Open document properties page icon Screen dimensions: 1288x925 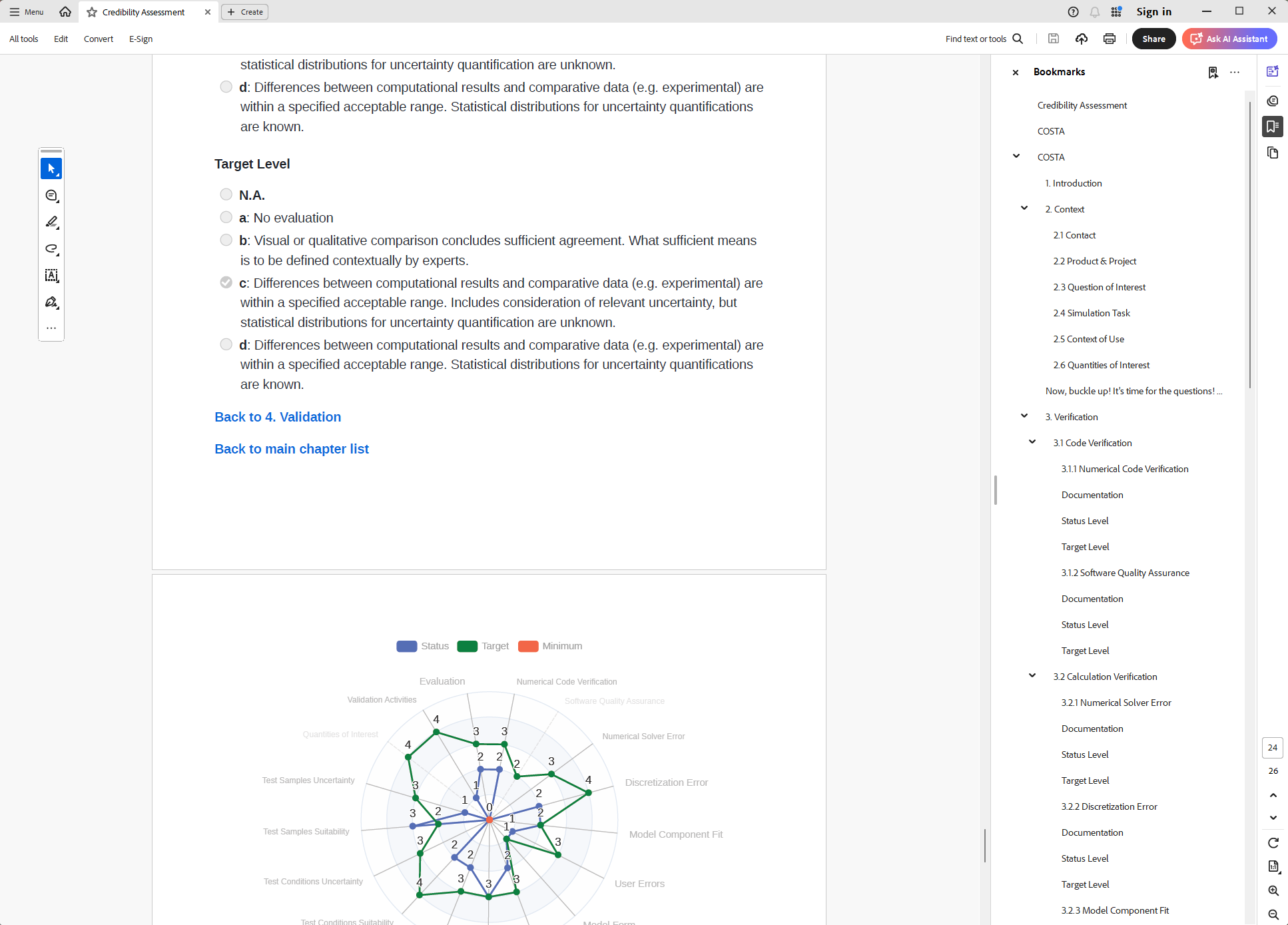1273,866
